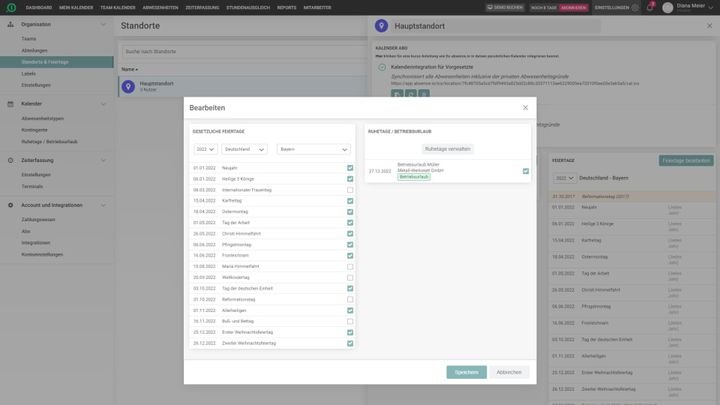720x405 pixels.
Task: Open the Deutschland country dropdown
Action: point(245,149)
